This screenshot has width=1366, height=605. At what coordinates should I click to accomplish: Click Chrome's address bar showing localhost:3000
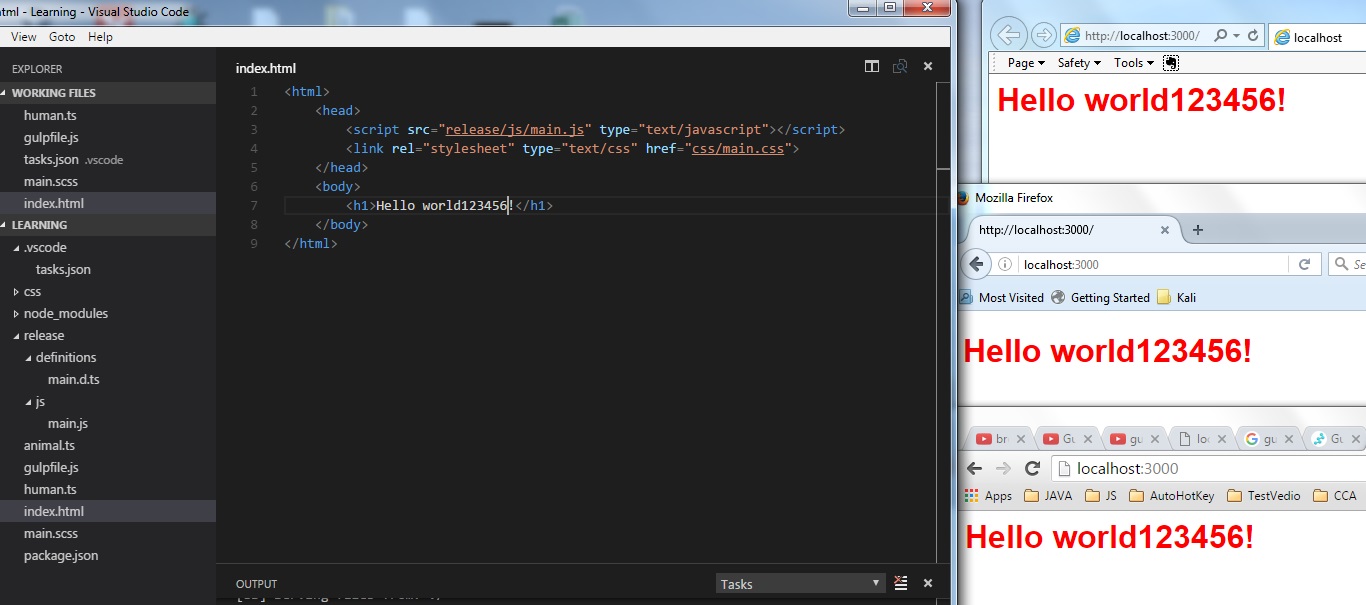click(1210, 468)
